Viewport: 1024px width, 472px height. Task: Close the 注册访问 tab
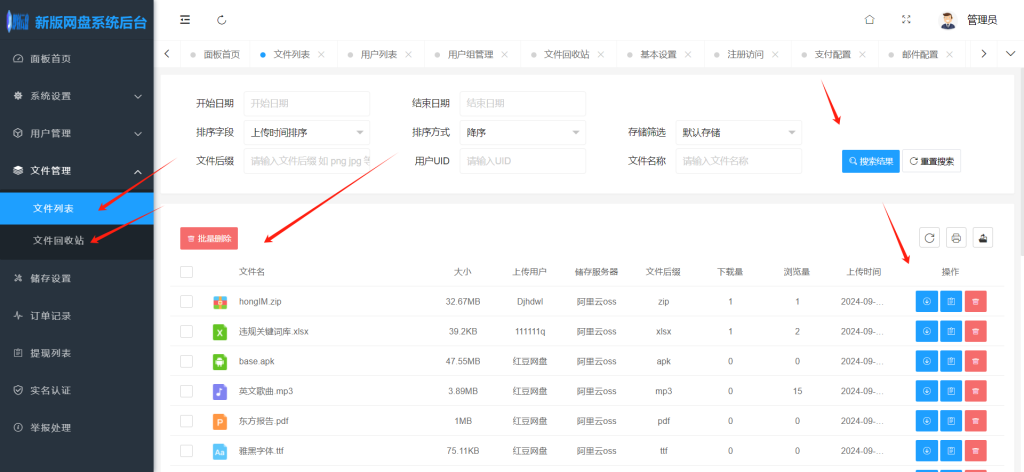click(775, 55)
